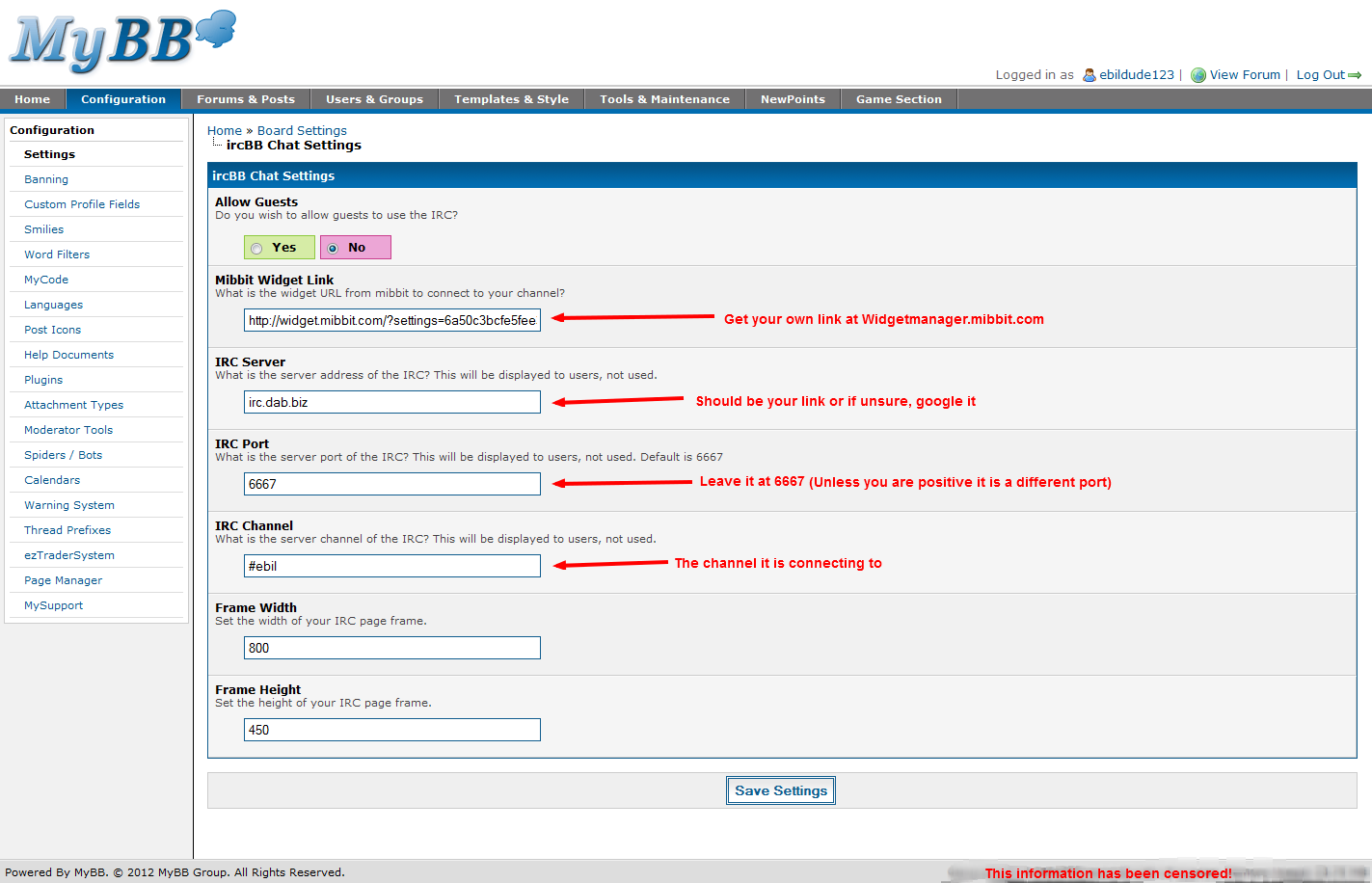This screenshot has width=1372, height=883.
Task: Select Yes for Allow Guests
Action: point(256,249)
